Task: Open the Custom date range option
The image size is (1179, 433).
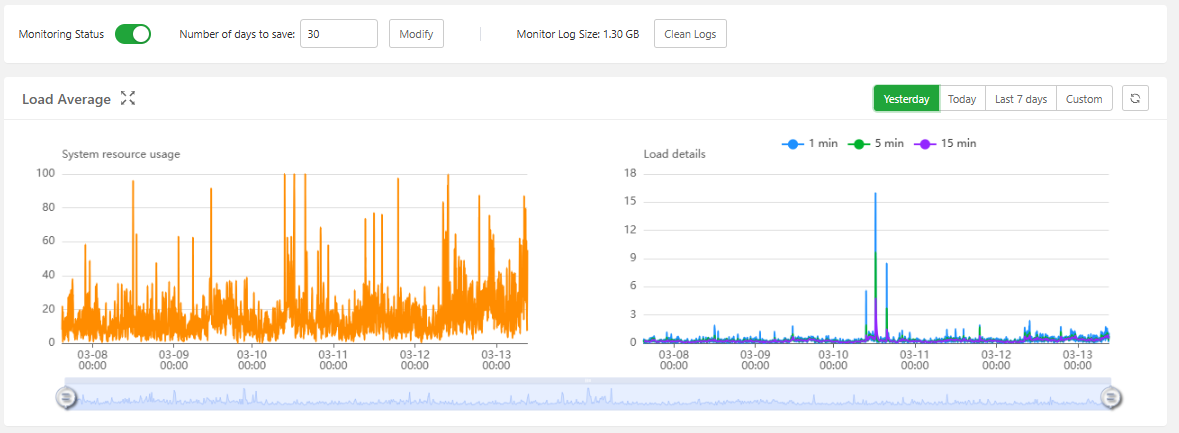Action: 1084,98
